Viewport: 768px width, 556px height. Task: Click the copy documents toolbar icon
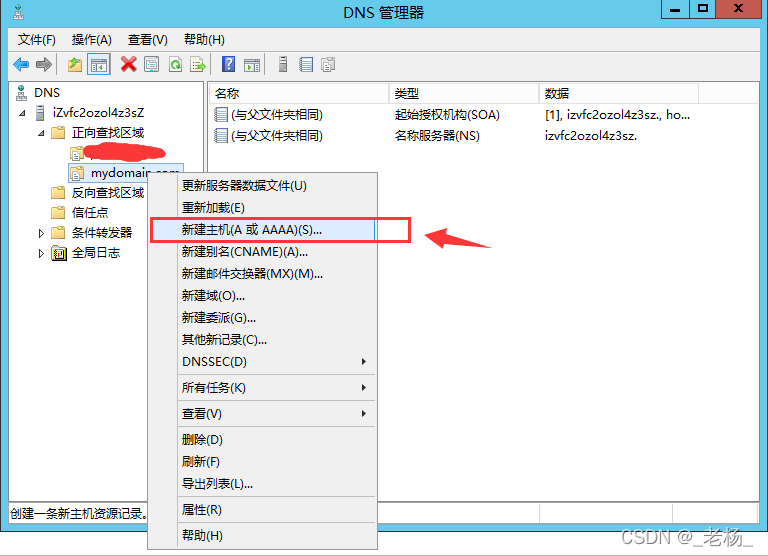328,64
